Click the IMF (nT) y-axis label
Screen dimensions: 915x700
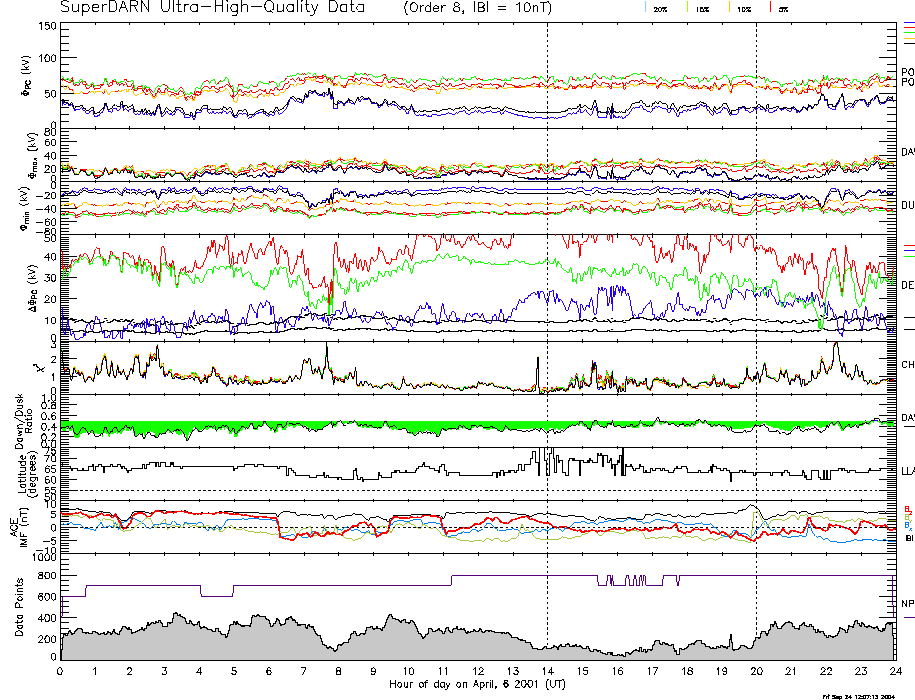(x=30, y=521)
